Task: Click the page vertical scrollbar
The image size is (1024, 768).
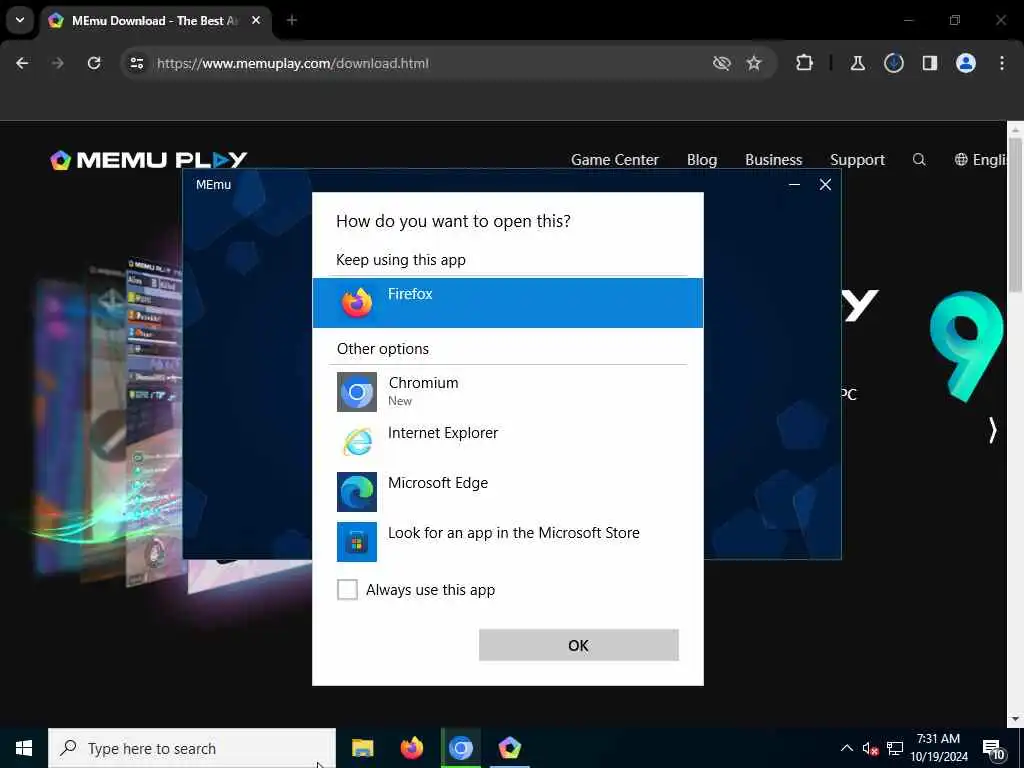Action: click(1016, 216)
